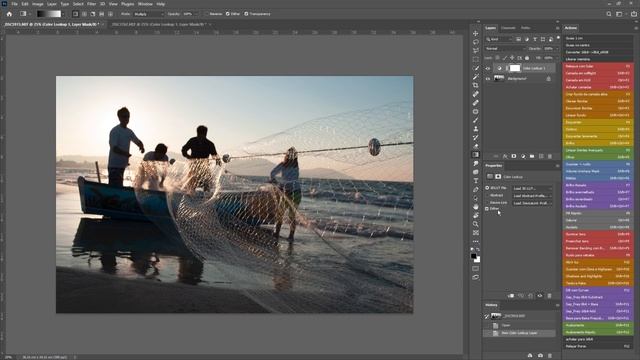Viewport: 640px width, 360px height.
Task: Select the Lasso tool
Action: pos(476,42)
